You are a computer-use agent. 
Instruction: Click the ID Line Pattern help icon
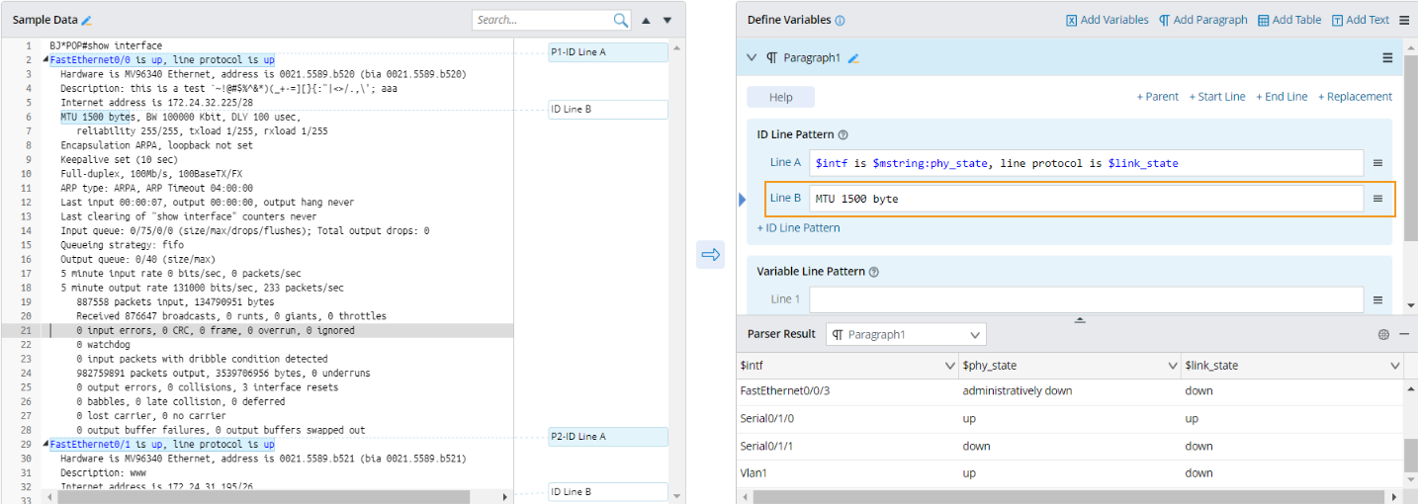point(843,135)
